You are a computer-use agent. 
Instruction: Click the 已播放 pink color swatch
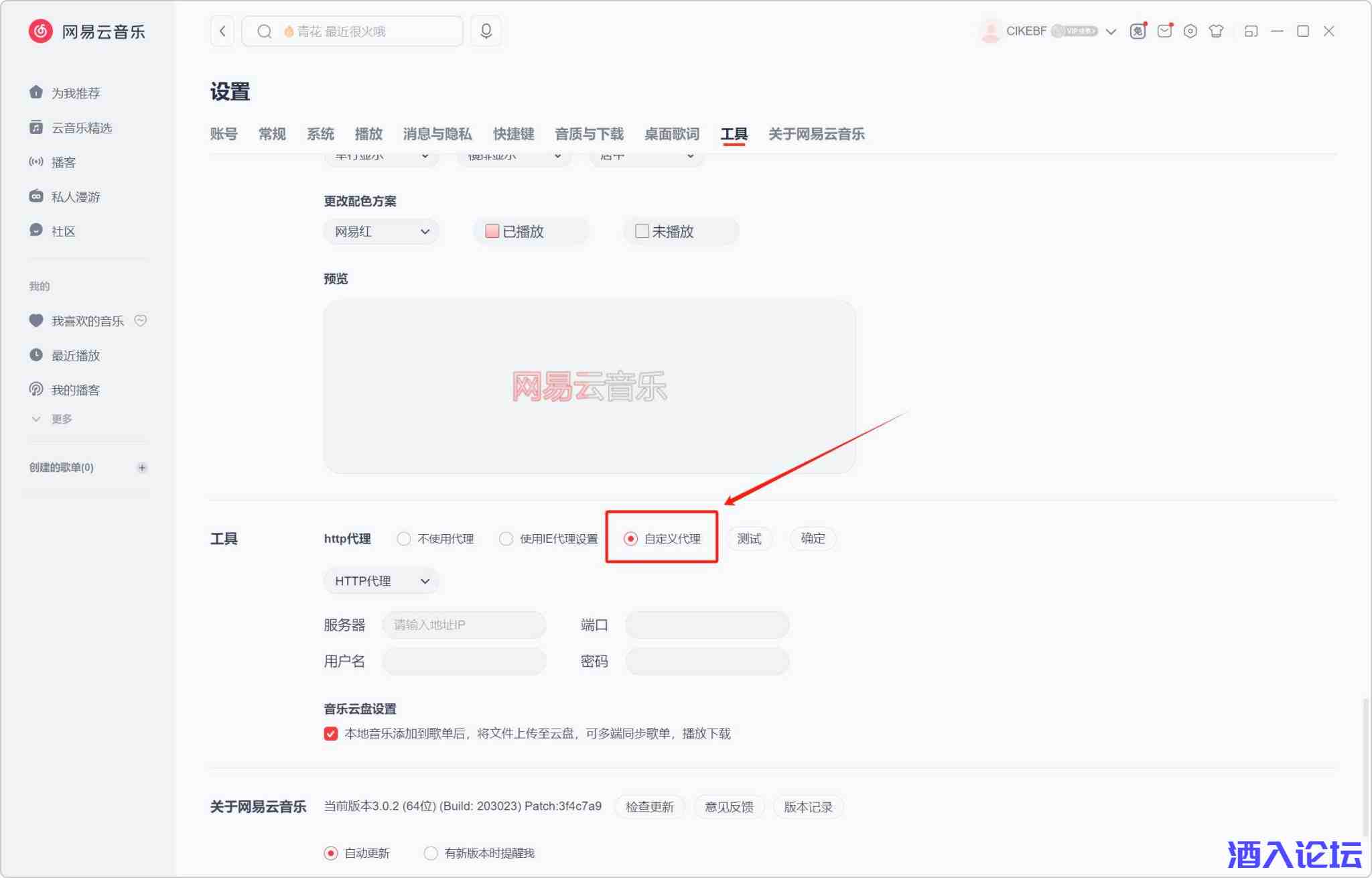[492, 231]
